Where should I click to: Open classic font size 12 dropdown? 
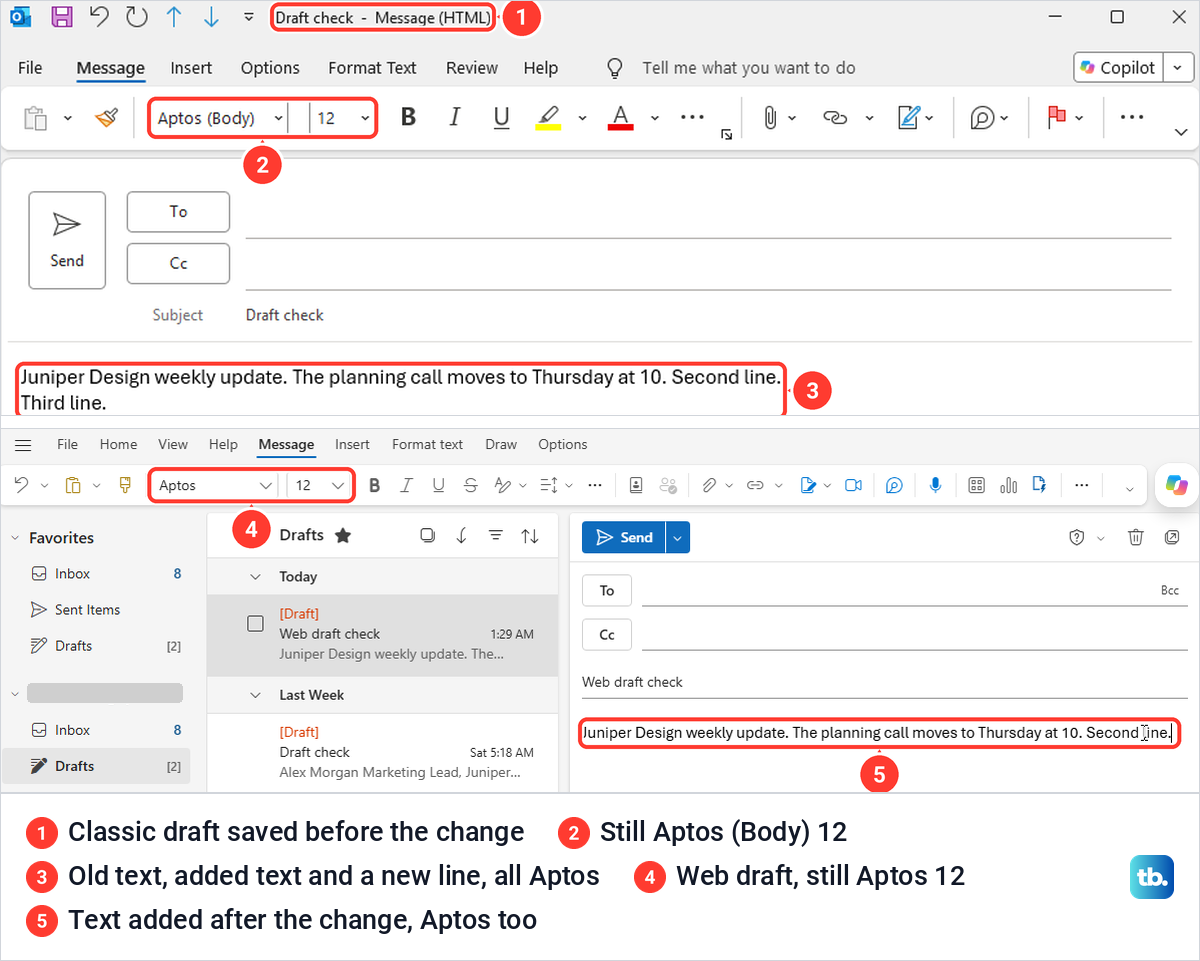click(365, 118)
